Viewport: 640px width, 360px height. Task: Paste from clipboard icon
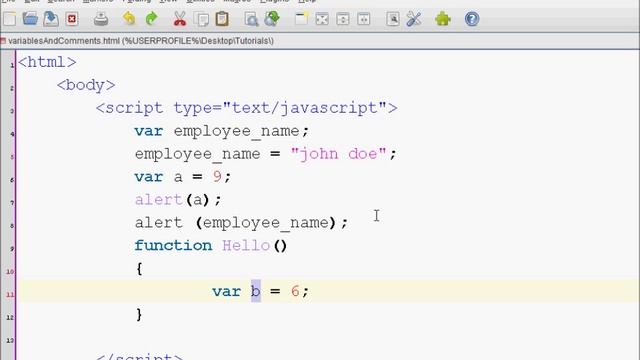[x=222, y=19]
